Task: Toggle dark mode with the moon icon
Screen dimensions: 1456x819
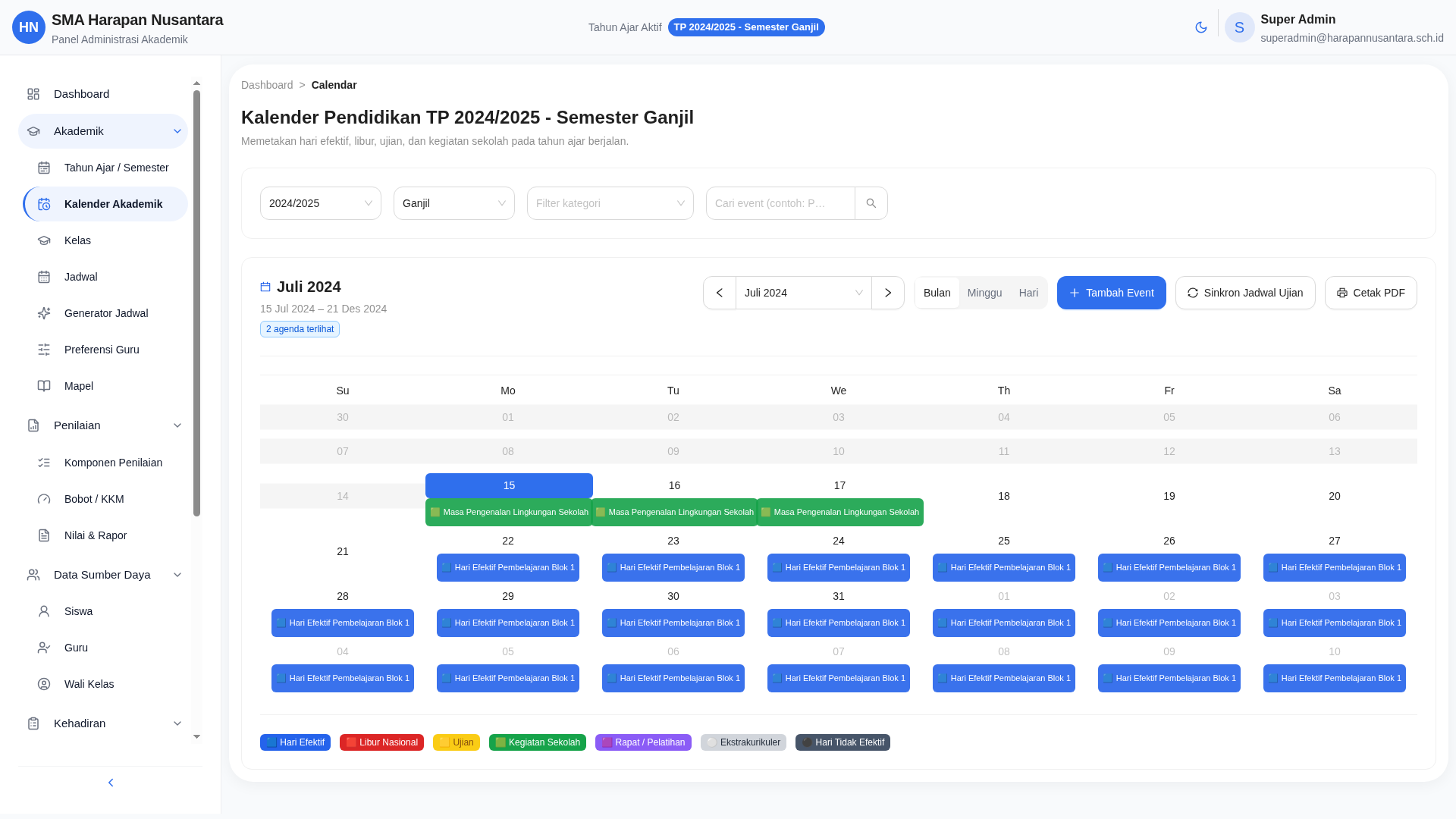Action: tap(1201, 27)
